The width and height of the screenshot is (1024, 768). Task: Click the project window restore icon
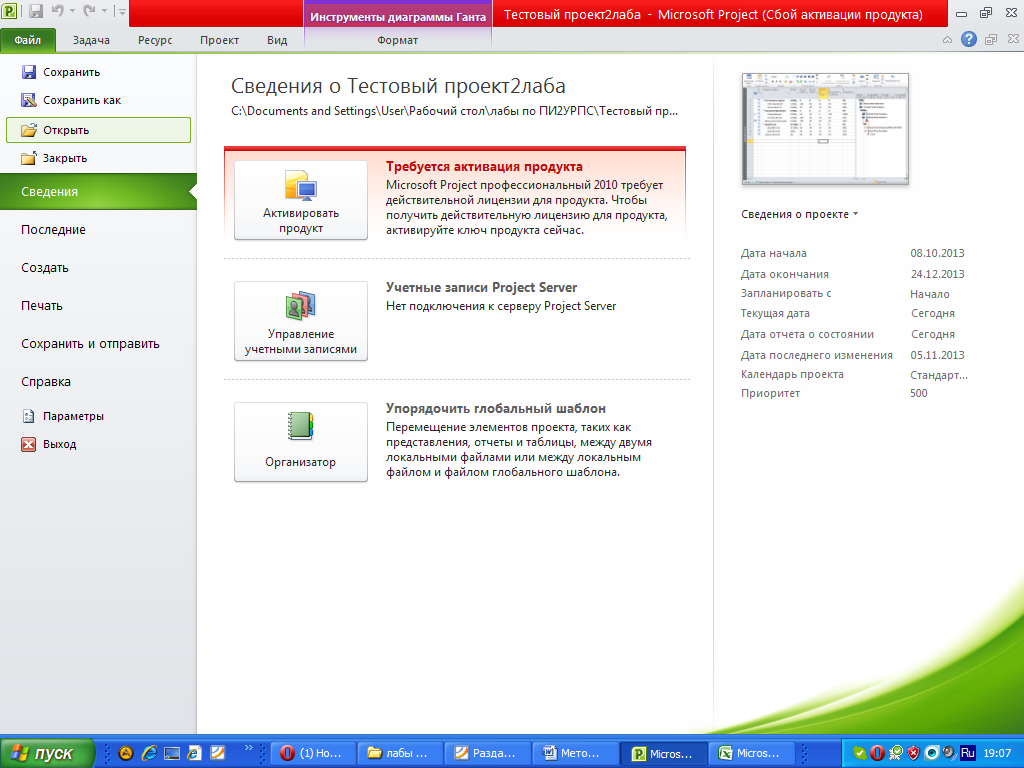point(991,40)
